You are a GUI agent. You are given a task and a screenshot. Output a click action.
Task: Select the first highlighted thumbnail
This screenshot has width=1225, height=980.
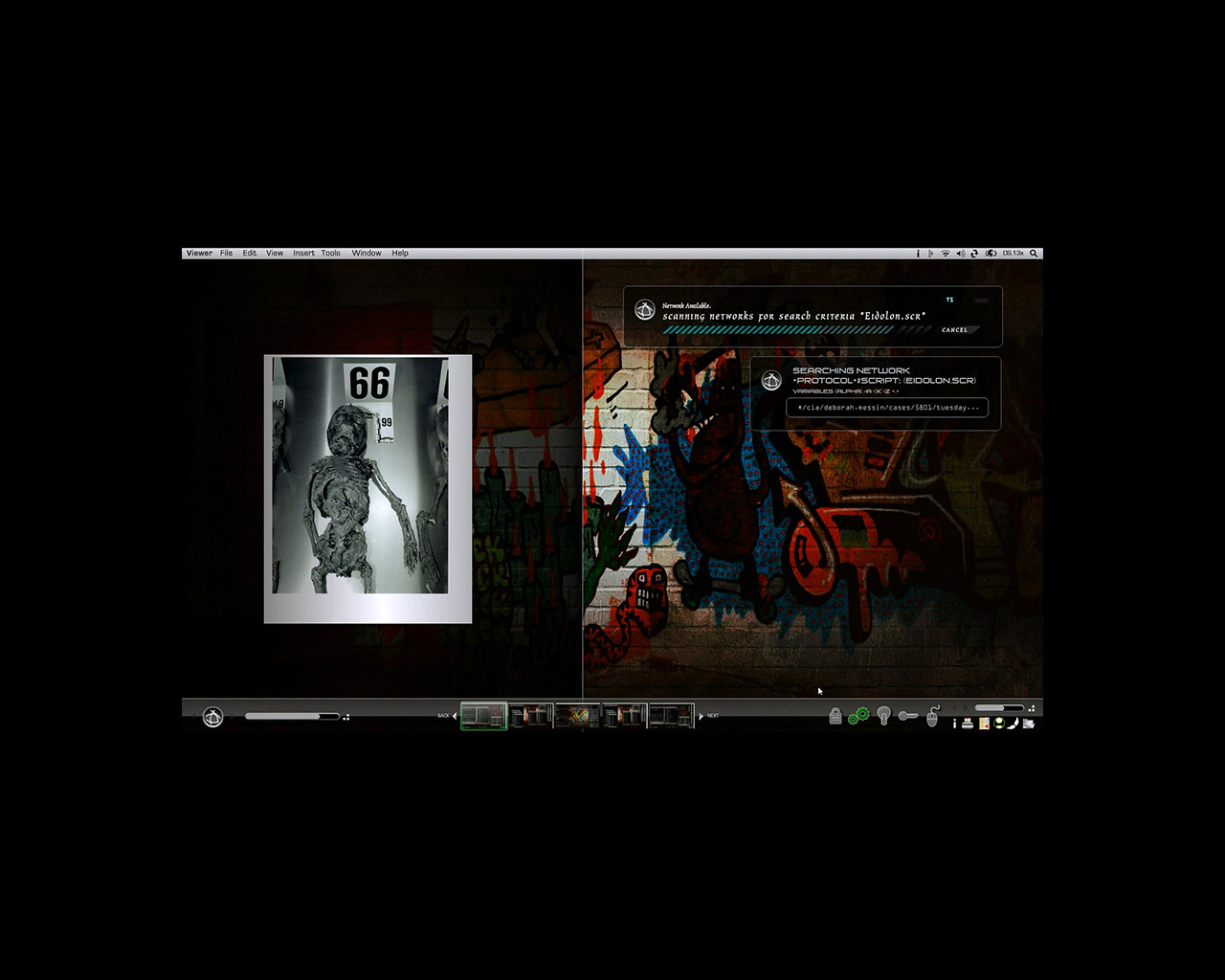[483, 716]
